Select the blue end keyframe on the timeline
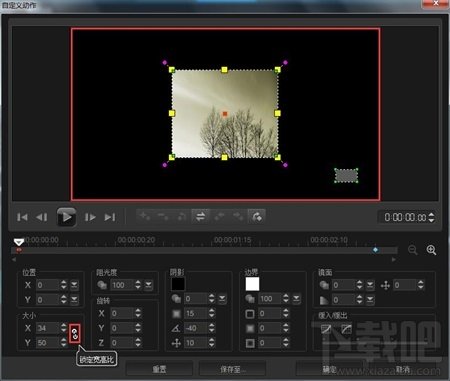 tap(376, 250)
